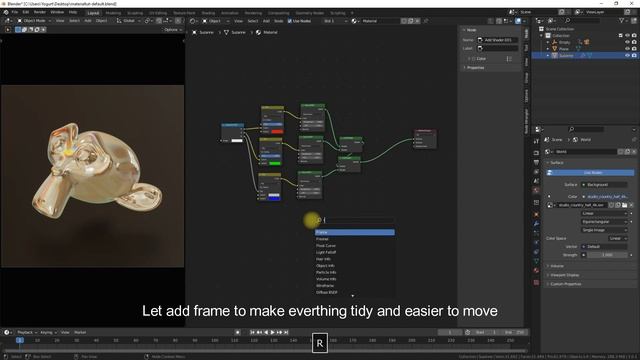
Task: Toggle visibility eye for Plane in the outliner
Action: pyautogui.click(x=627, y=49)
